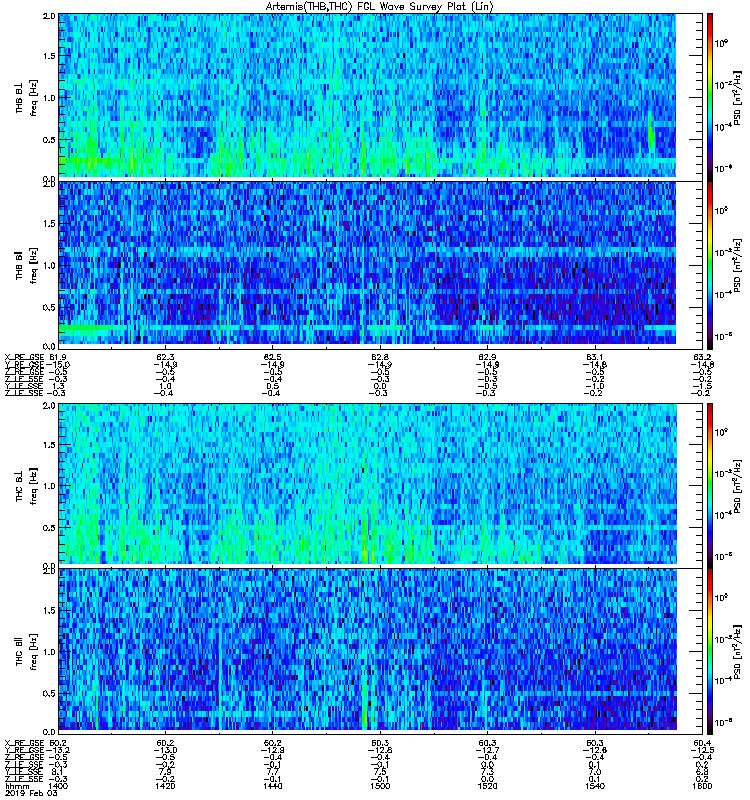This screenshot has width=750, height=800.
Task: Click the THC Y_RE_GSE value '-12.9'
Action: pos(273,750)
